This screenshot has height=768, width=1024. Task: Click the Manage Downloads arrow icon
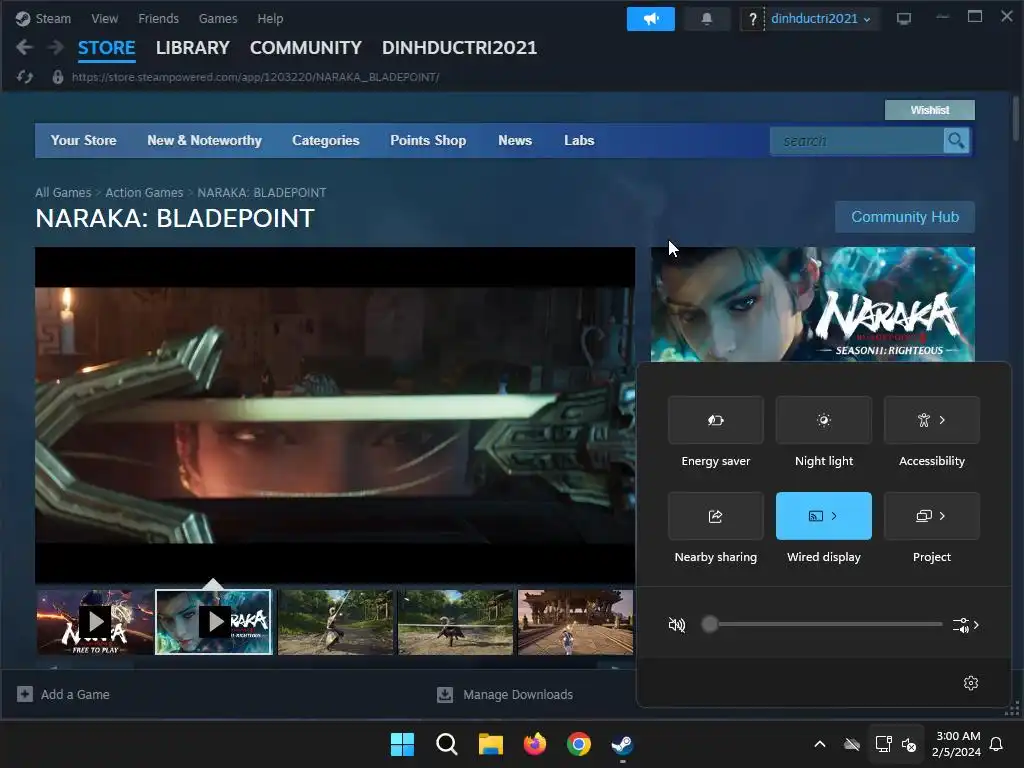(x=445, y=694)
